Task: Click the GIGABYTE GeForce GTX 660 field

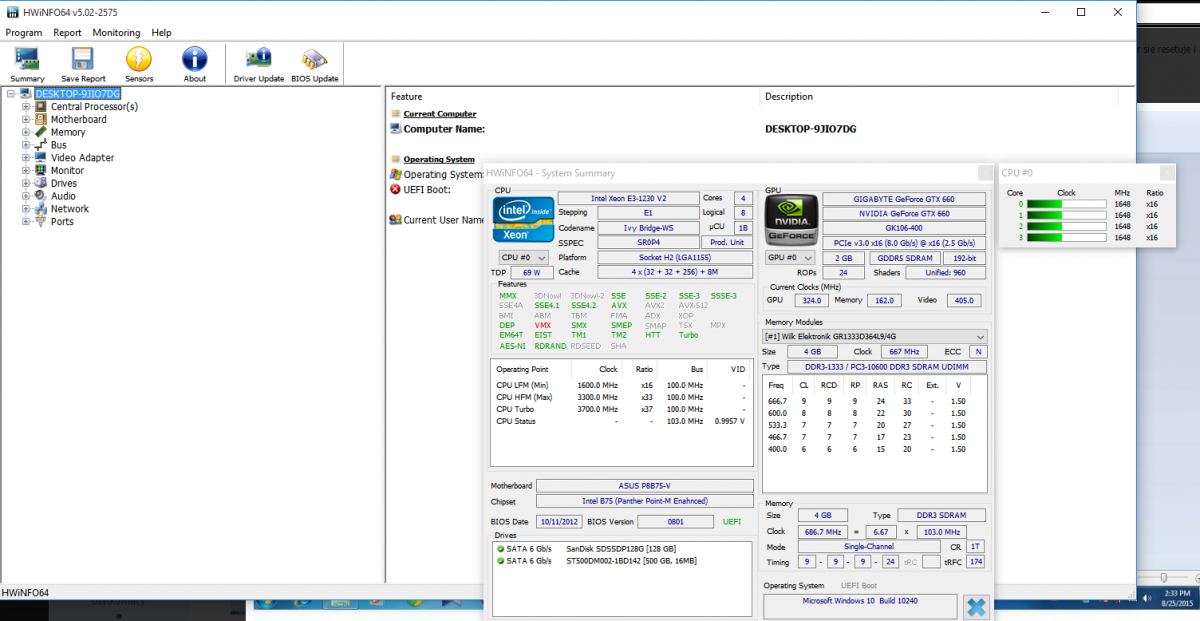Action: (x=904, y=198)
